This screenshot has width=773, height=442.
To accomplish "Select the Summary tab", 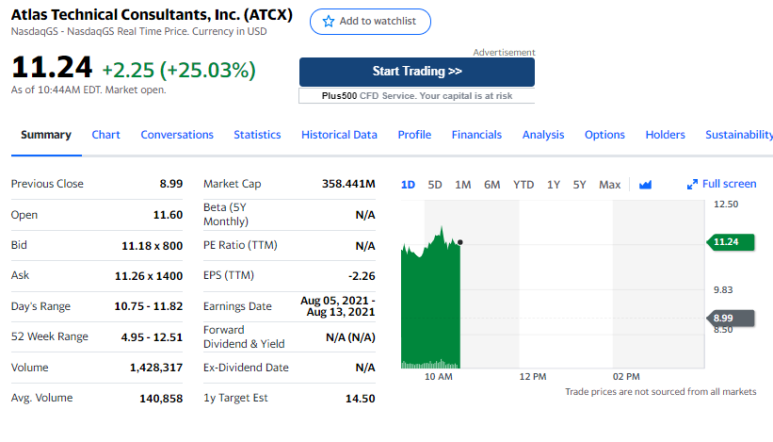I will [x=46, y=135].
